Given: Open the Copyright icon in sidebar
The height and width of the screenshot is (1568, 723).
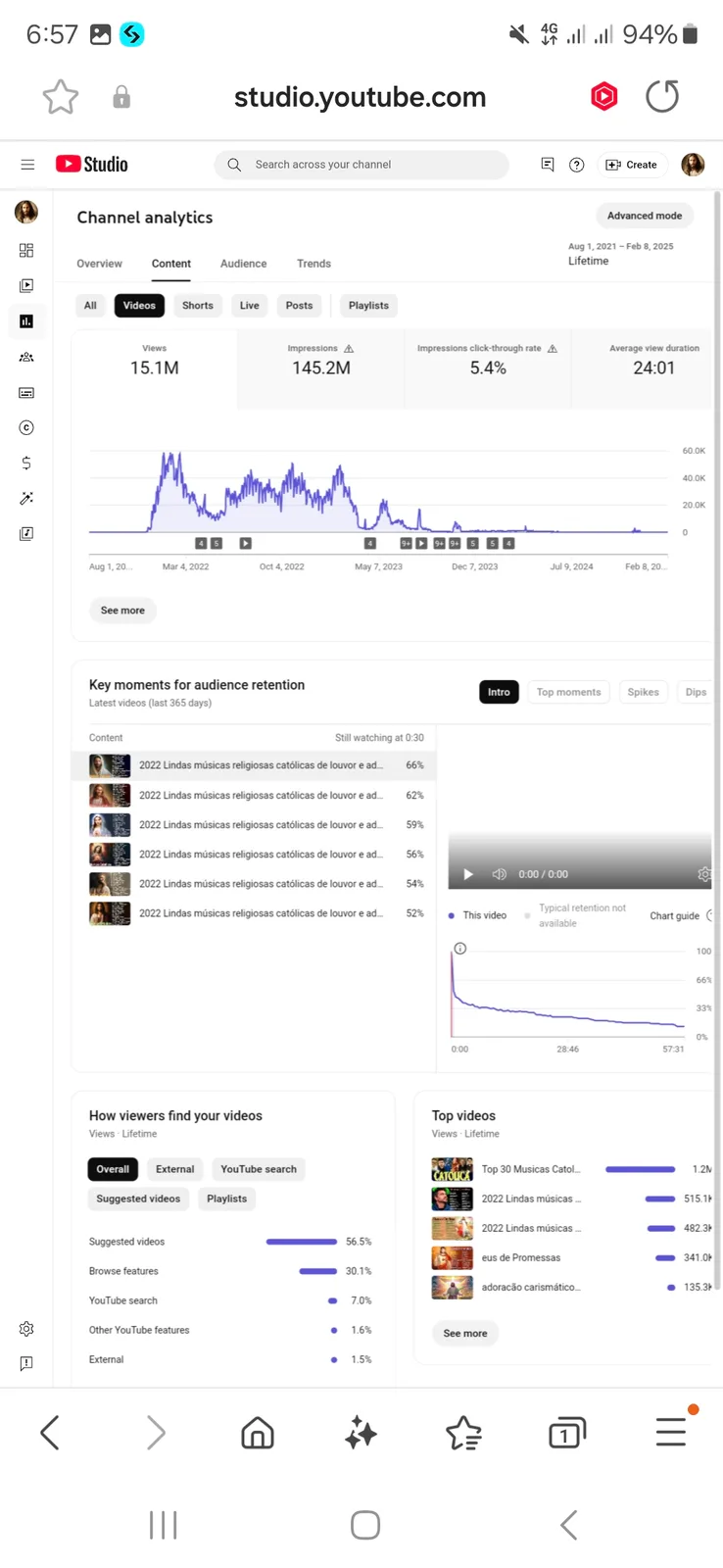Looking at the screenshot, I should [26, 427].
